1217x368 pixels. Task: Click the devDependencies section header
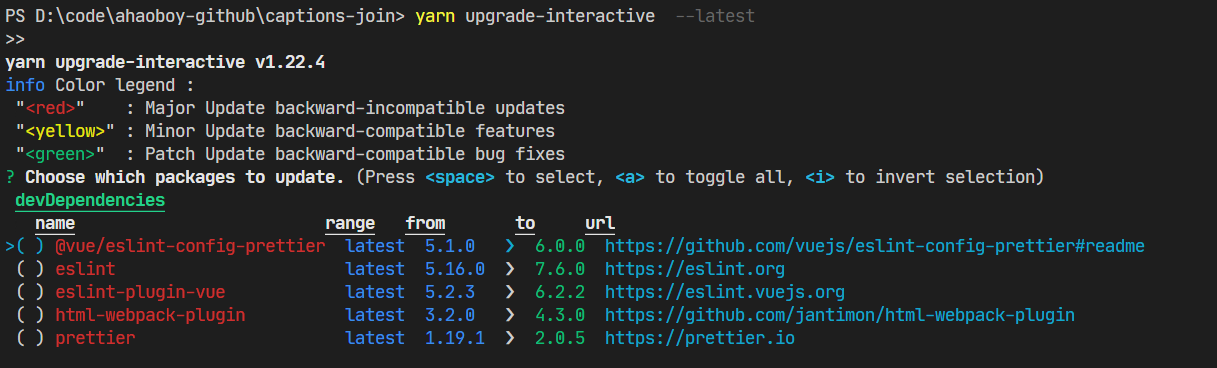[x=90, y=201]
